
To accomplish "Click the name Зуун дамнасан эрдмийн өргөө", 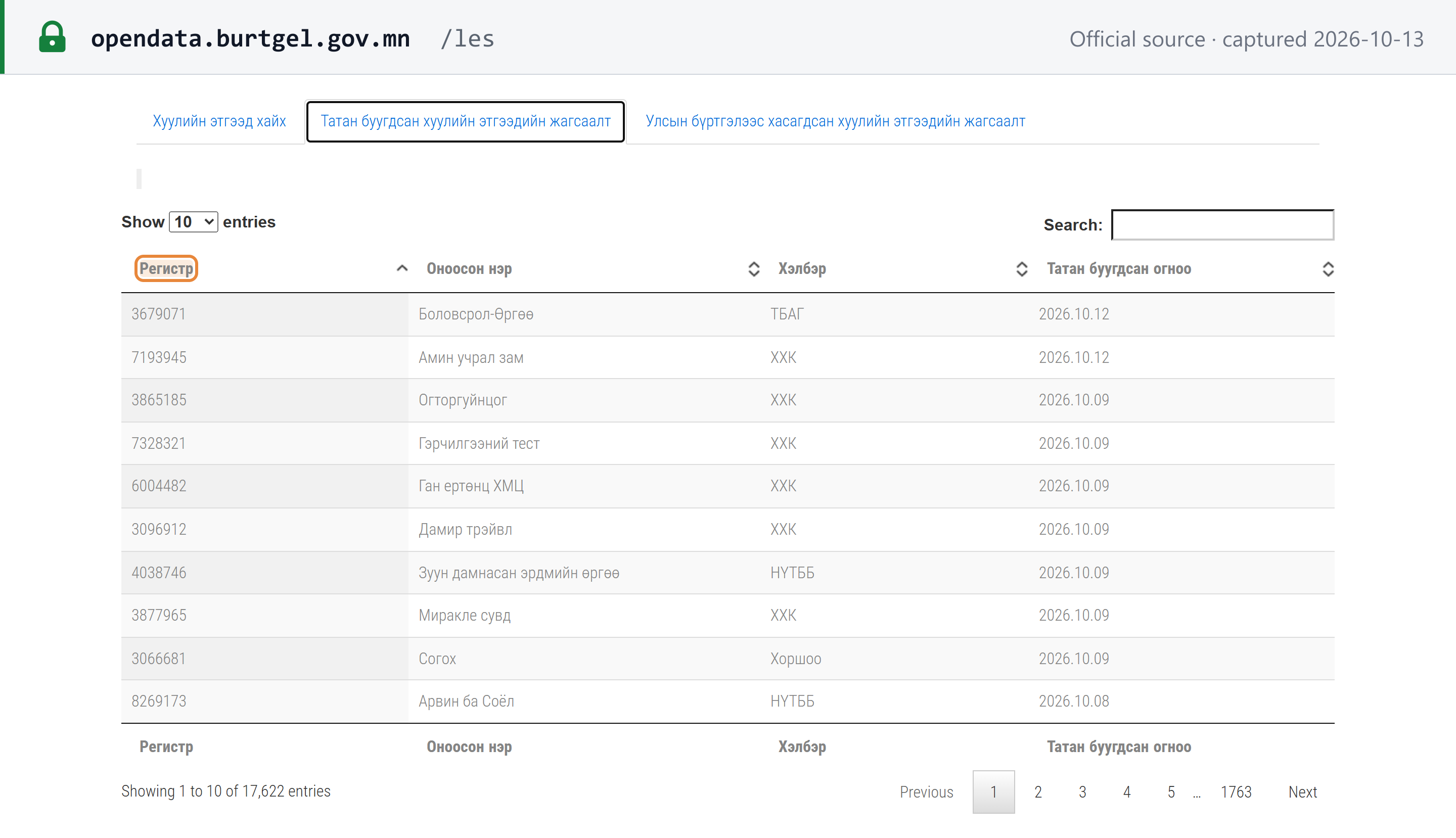I will (519, 573).
